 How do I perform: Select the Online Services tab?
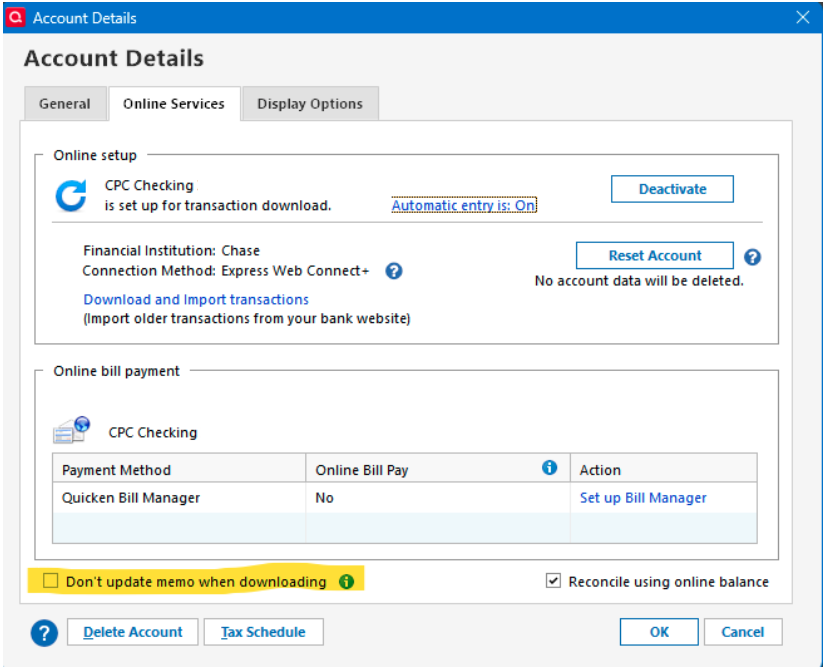point(174,104)
